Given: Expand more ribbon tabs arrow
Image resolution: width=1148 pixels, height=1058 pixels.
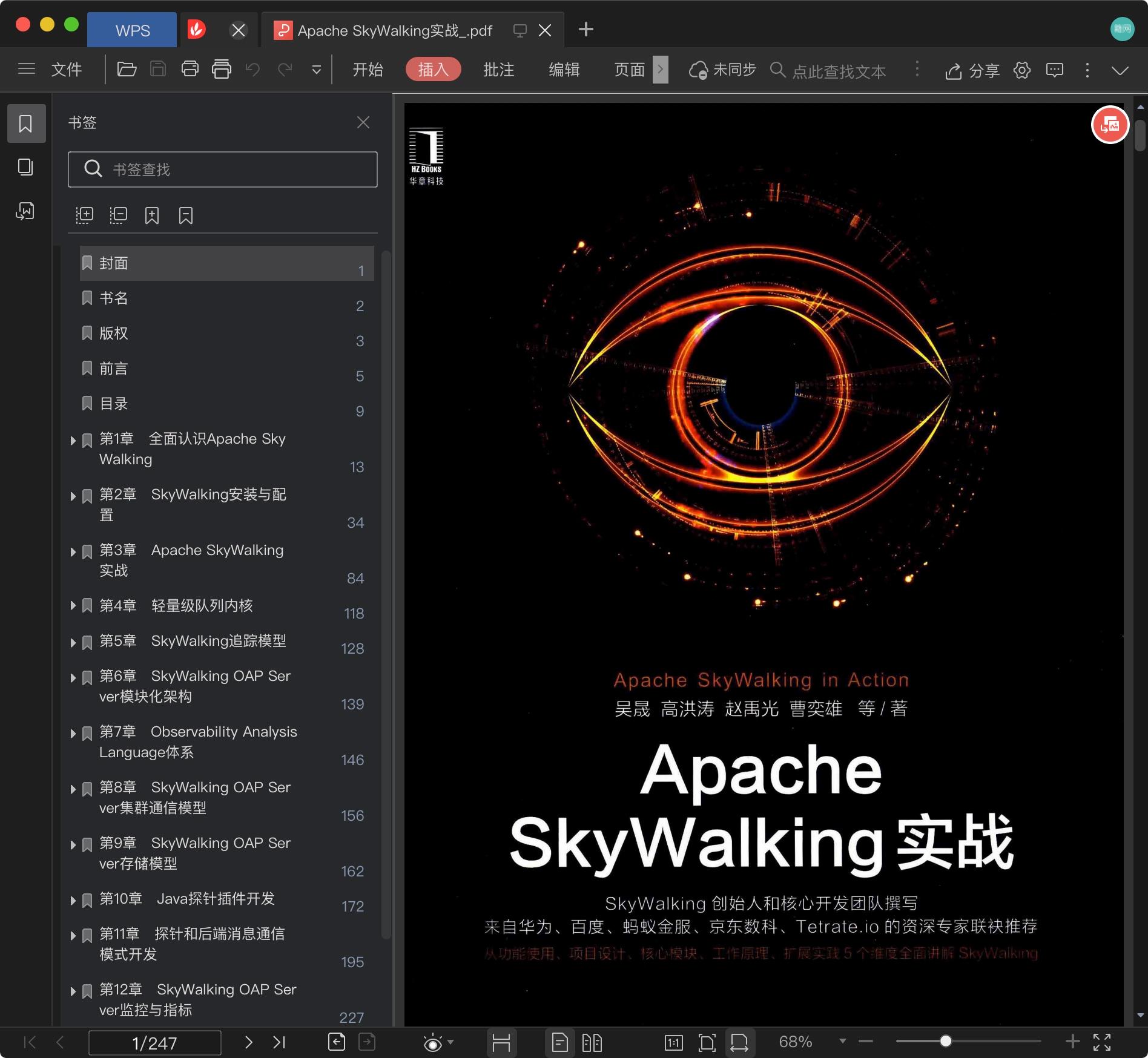Looking at the screenshot, I should click(x=661, y=70).
